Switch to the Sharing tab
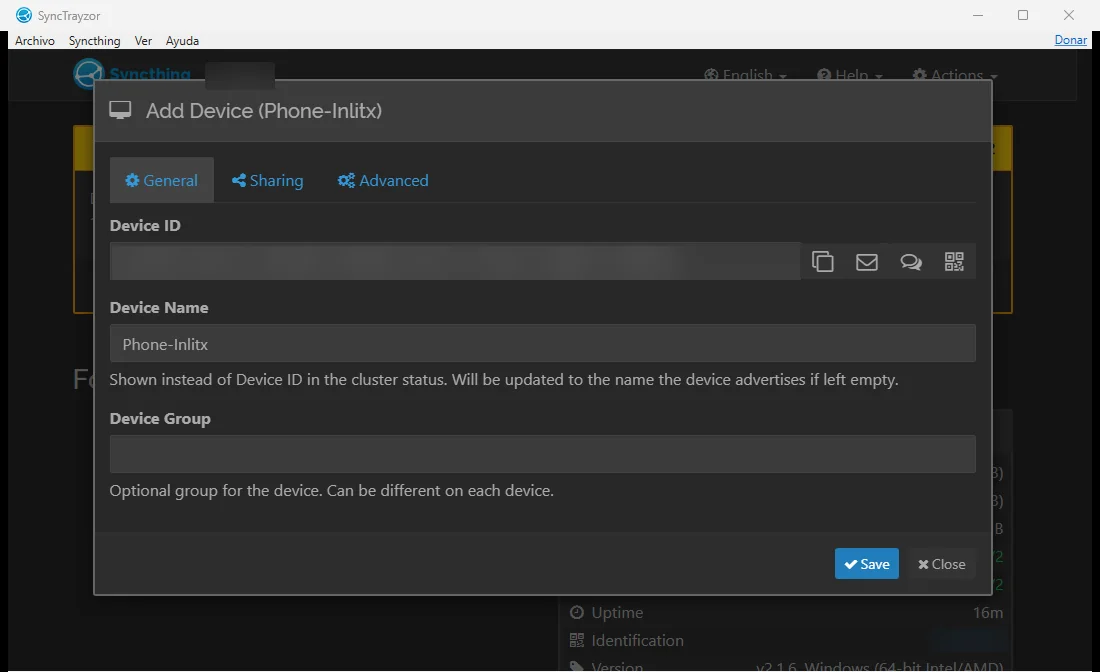 click(267, 180)
